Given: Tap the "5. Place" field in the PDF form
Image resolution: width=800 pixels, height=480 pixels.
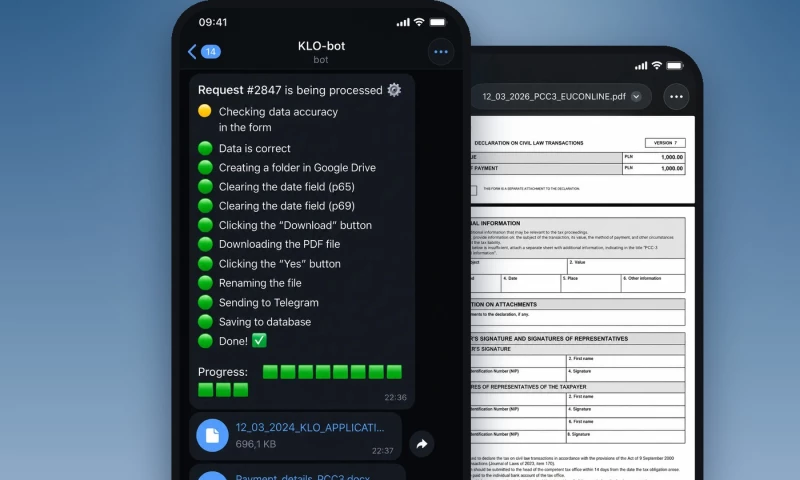Looking at the screenshot, I should pyautogui.click(x=591, y=283).
